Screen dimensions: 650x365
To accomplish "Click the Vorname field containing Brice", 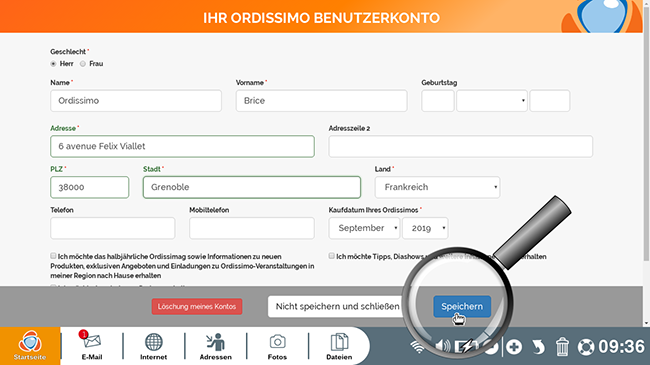I will click(321, 101).
